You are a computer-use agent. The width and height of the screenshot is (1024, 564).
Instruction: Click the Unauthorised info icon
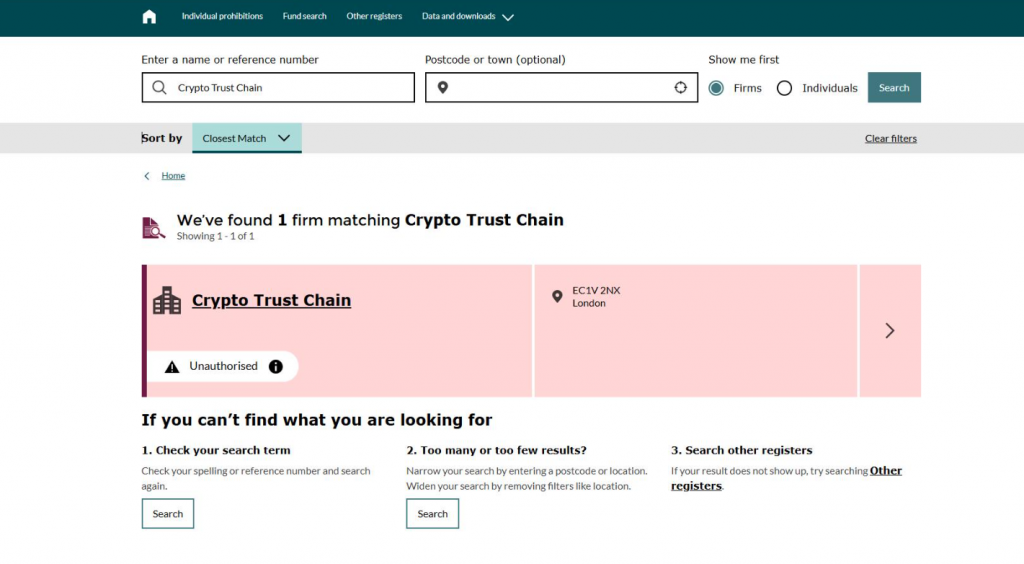click(x=276, y=366)
